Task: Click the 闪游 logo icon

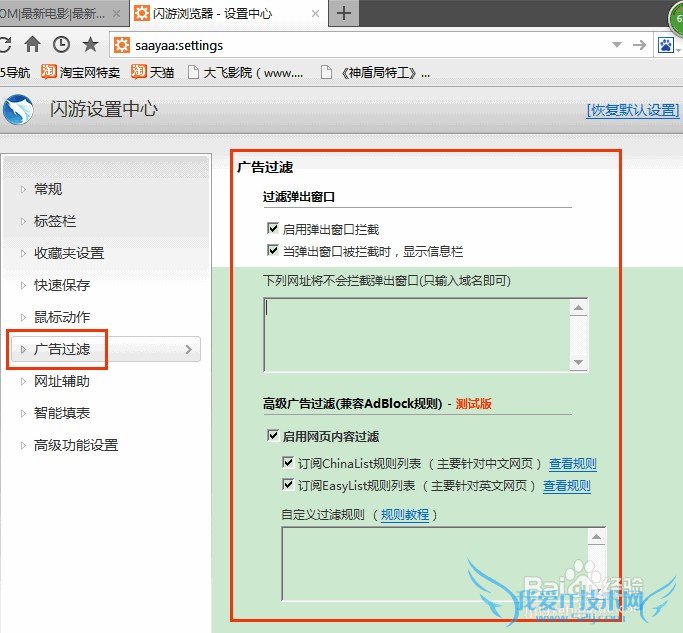Action: [x=18, y=109]
